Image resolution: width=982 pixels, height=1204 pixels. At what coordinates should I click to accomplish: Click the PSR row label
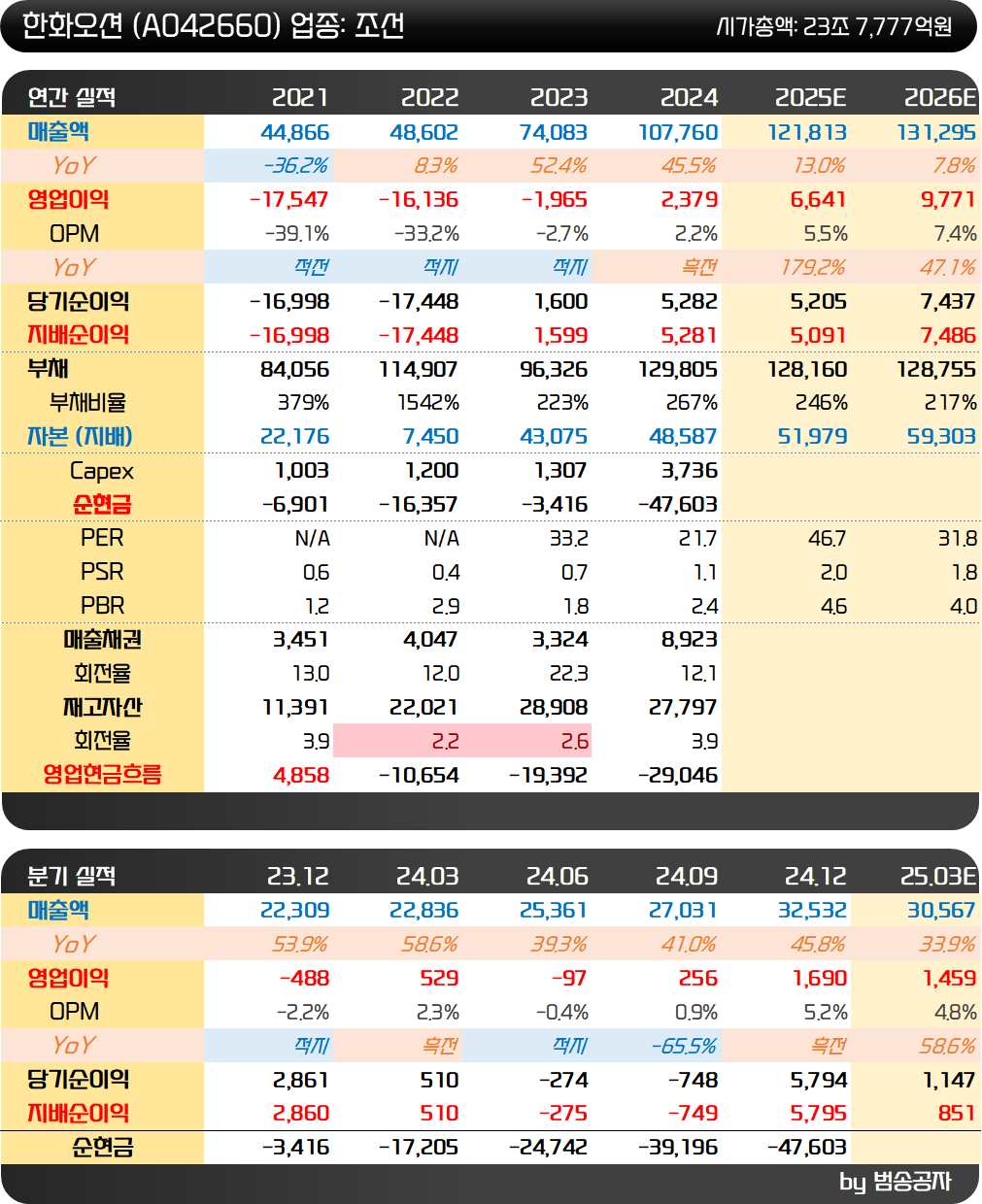102,572
